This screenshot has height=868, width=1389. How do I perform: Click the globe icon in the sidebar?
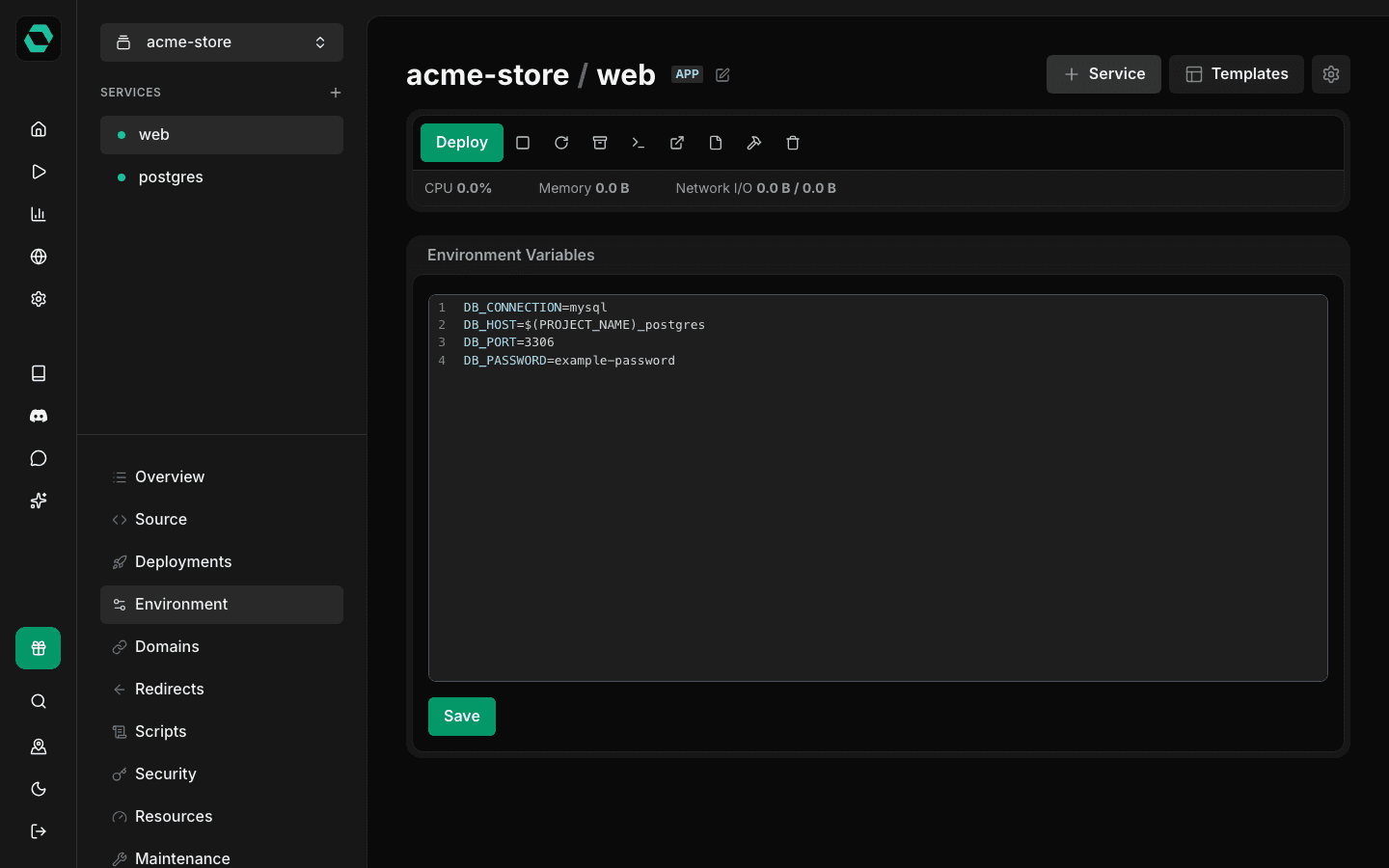coord(39,257)
